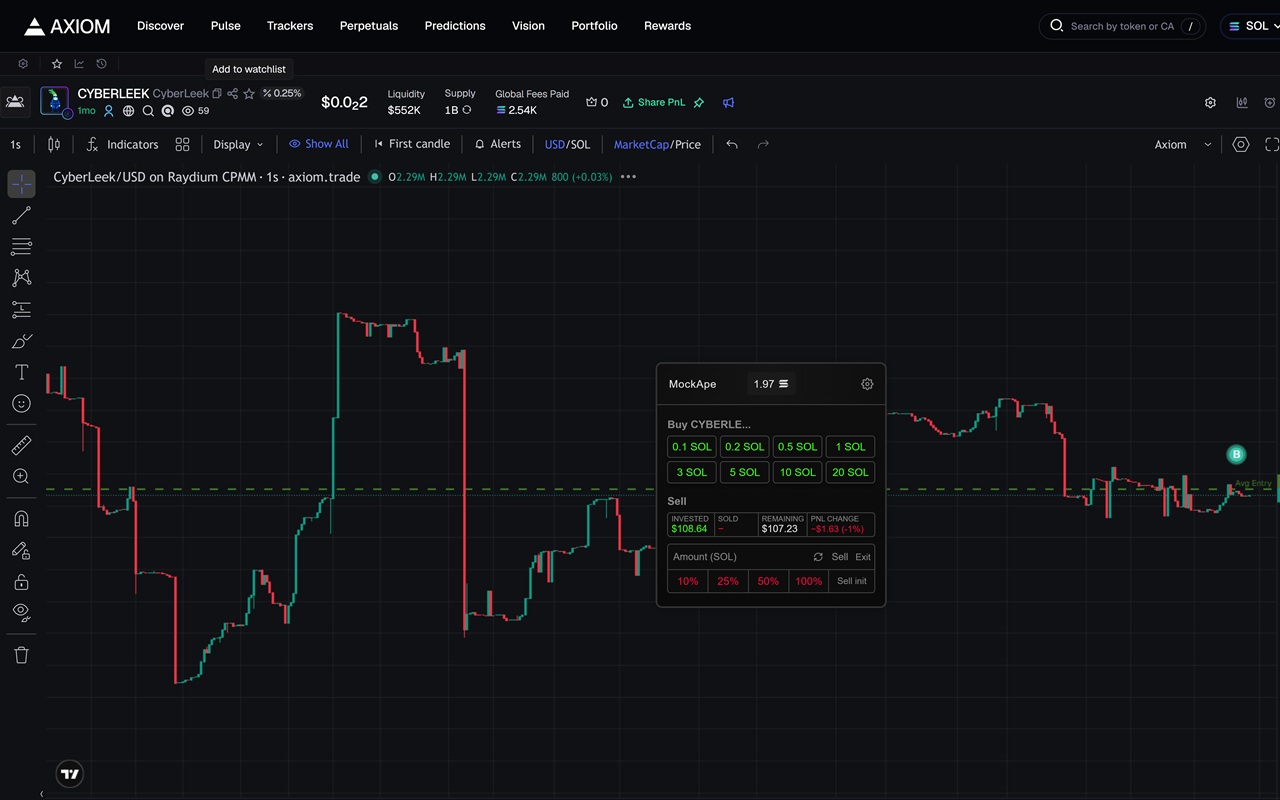Viewport: 1280px width, 800px height.
Task: Open the Portfolio section
Action: coord(594,26)
